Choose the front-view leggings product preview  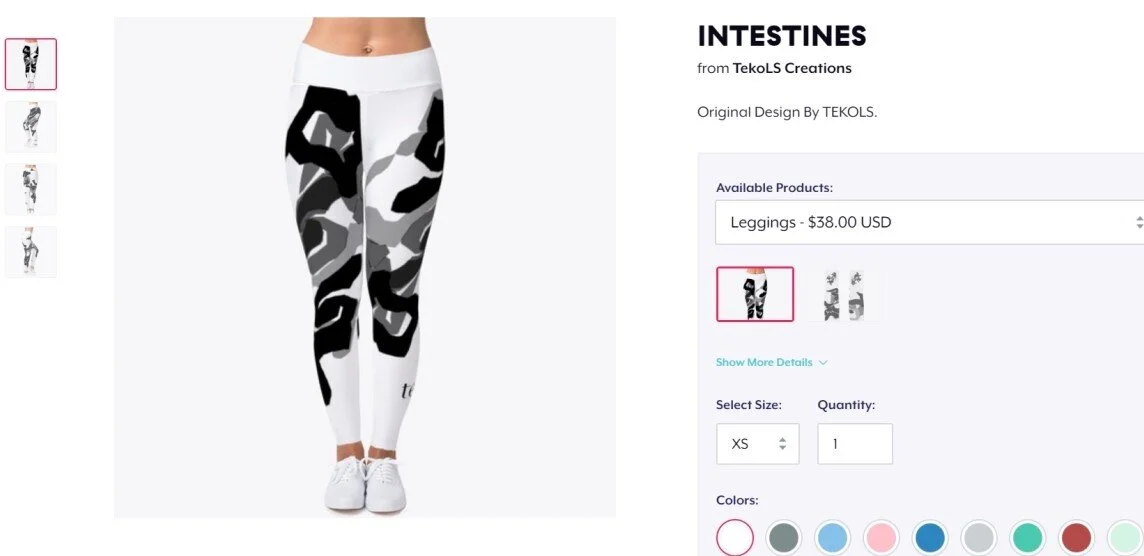(755, 294)
